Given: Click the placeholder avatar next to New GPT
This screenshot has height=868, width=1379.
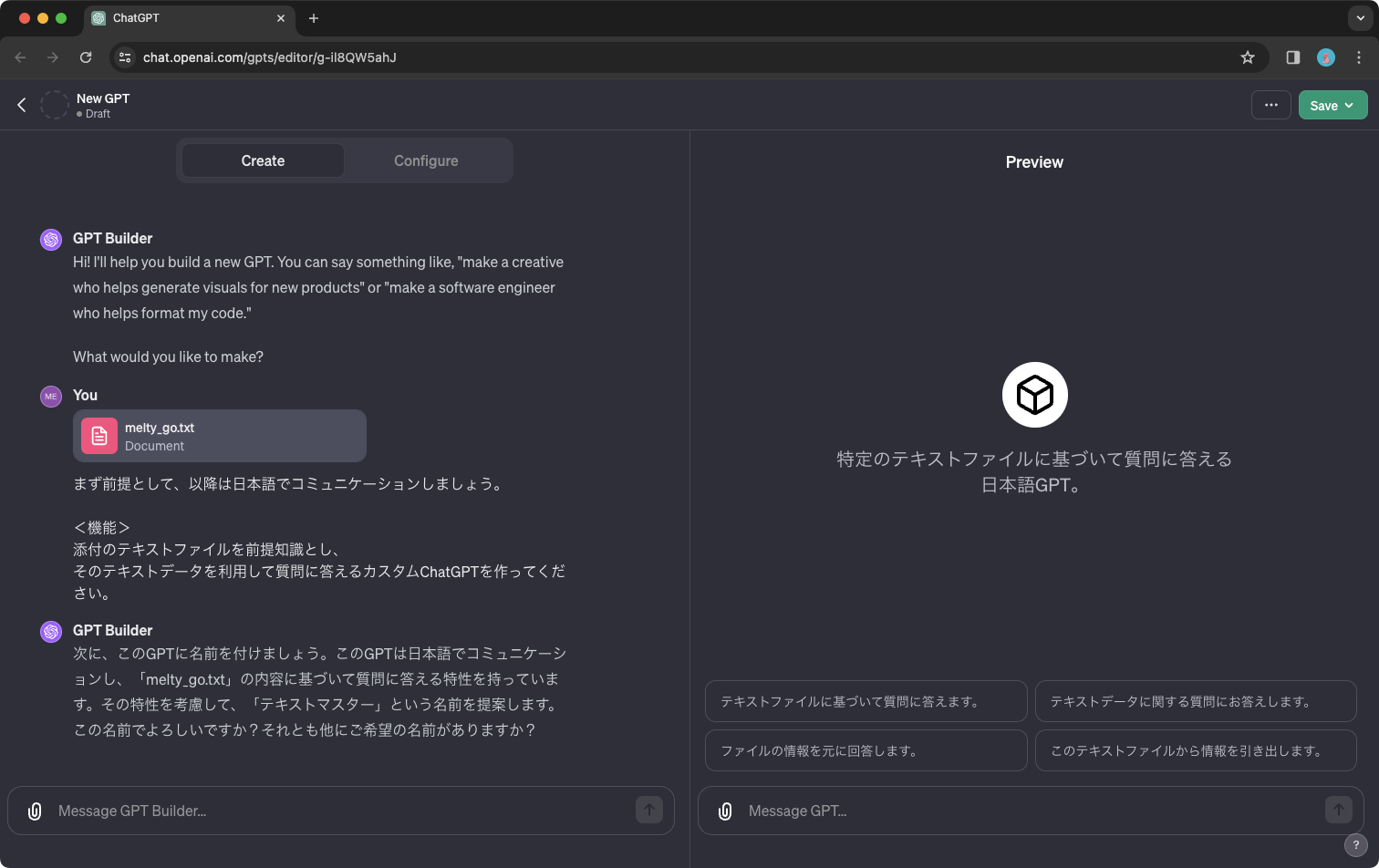Looking at the screenshot, I should 55,105.
